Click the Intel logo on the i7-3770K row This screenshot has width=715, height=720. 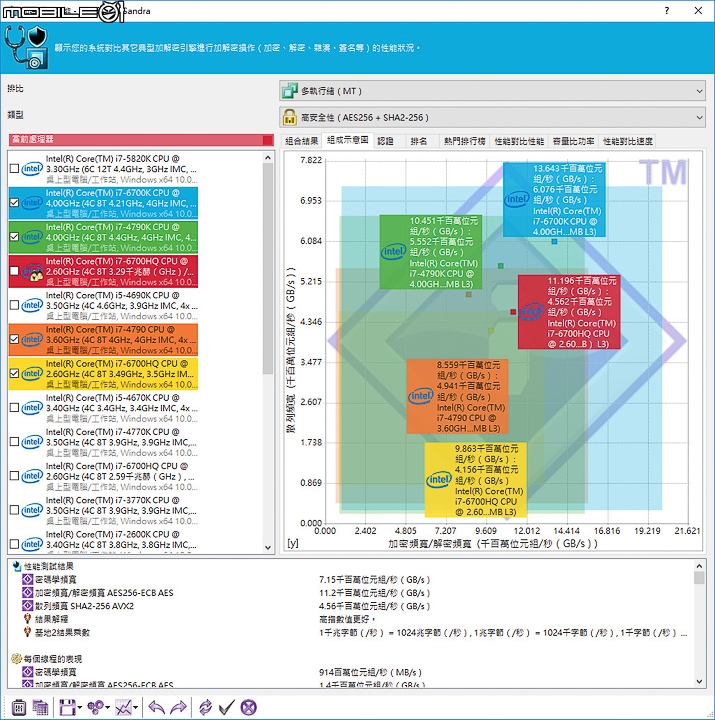click(x=32, y=510)
